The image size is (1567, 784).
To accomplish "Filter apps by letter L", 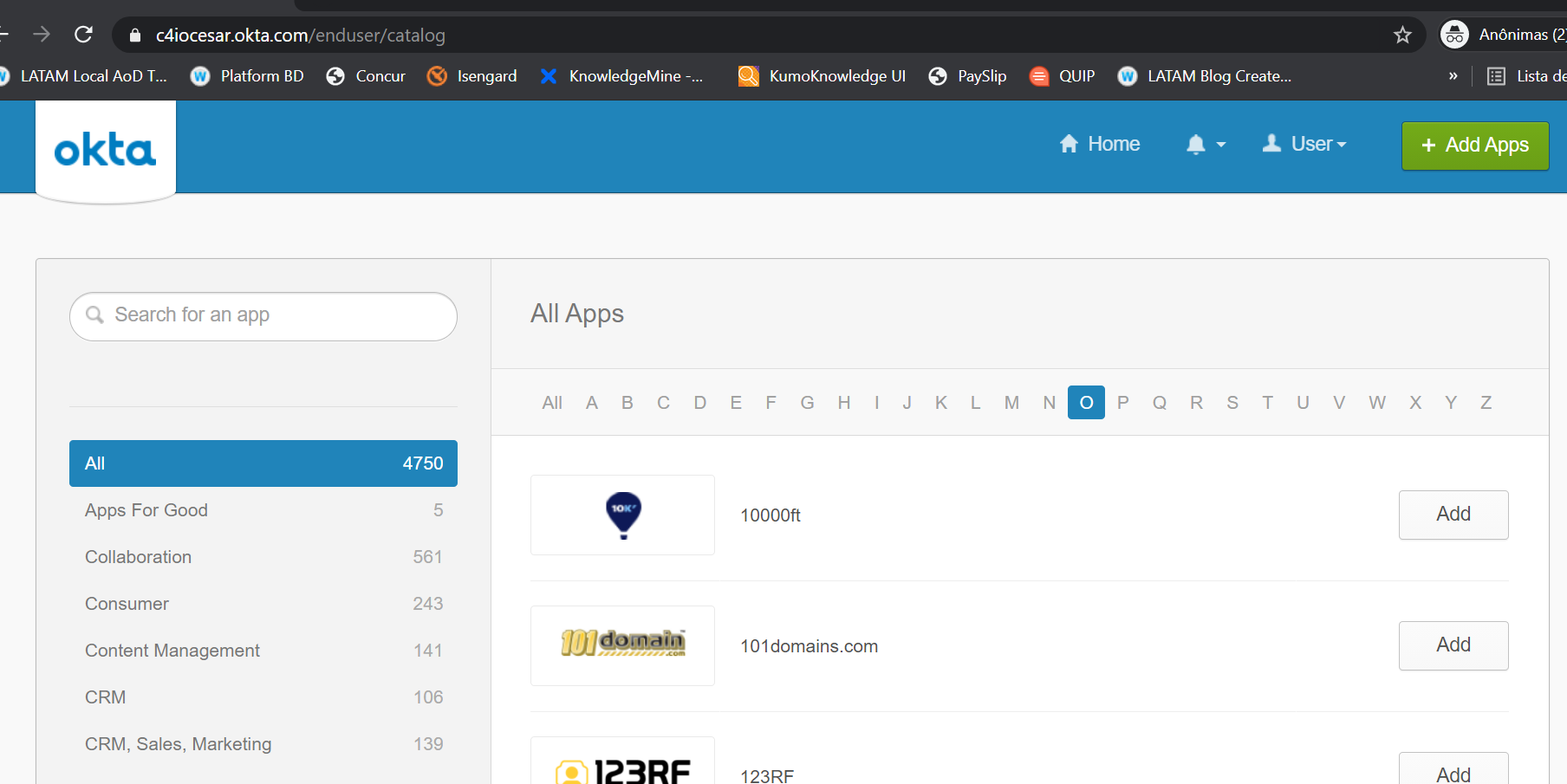I will 976,403.
